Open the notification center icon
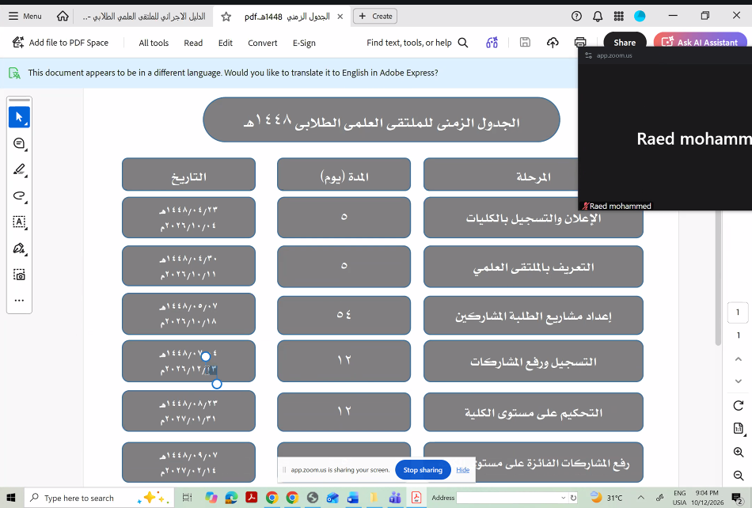Viewport: 752px width, 508px height. pos(737,498)
